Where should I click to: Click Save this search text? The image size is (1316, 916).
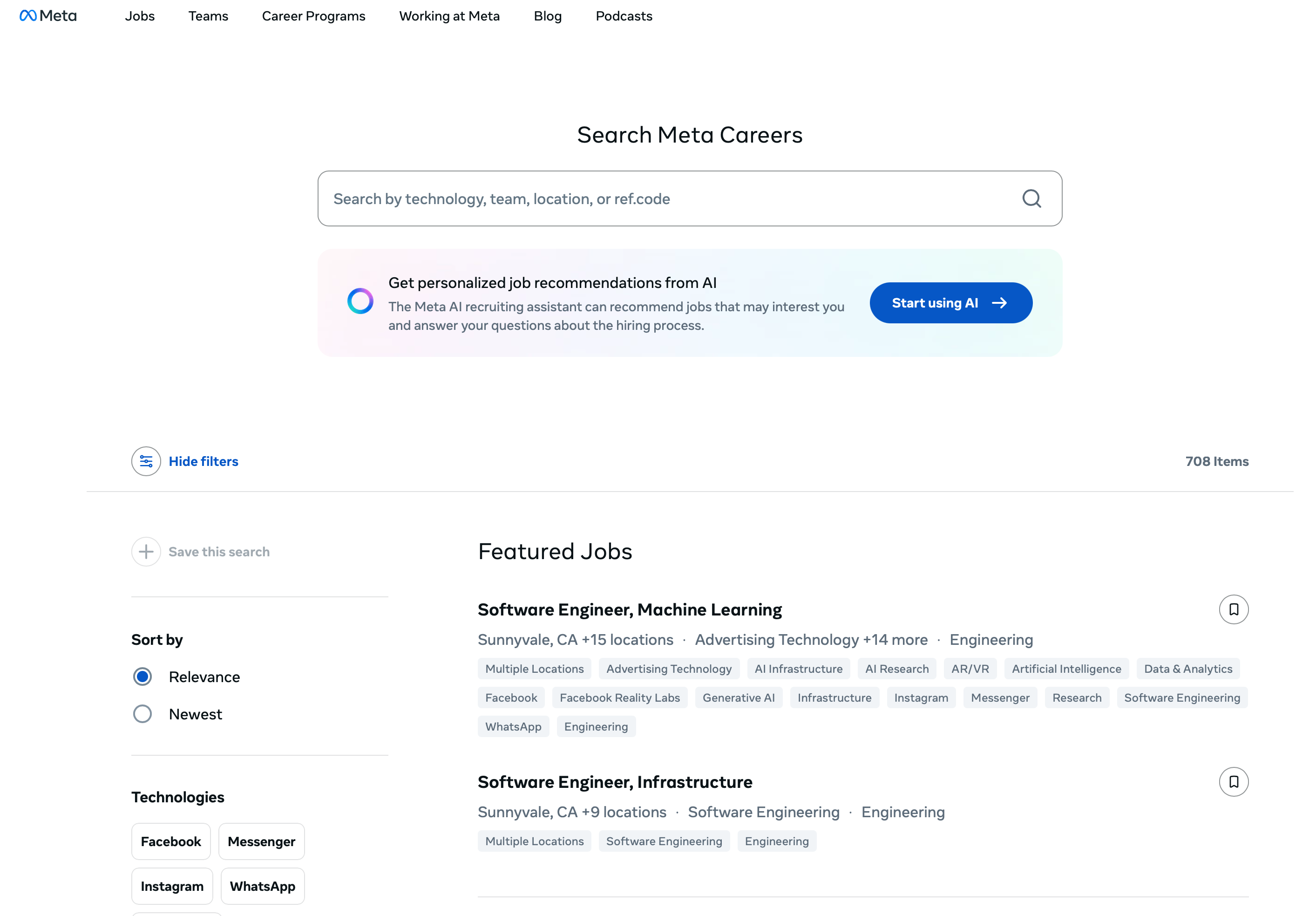(219, 552)
